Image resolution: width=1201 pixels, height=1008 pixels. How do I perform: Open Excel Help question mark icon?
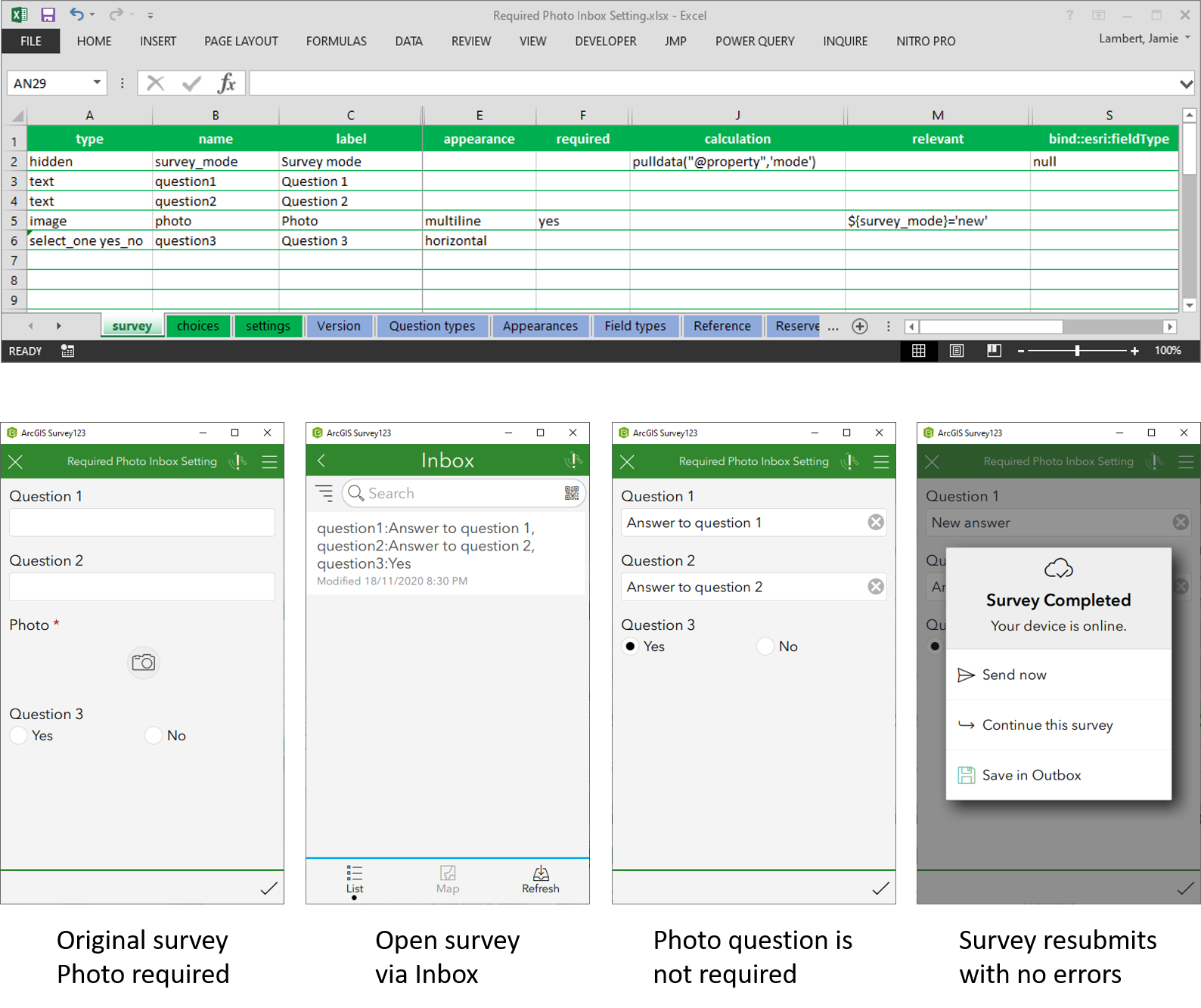(1069, 15)
